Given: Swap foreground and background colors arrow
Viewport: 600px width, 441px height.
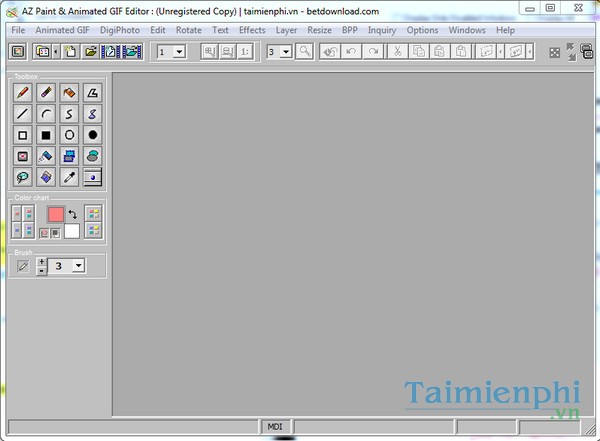Looking at the screenshot, I should pyautogui.click(x=73, y=215).
